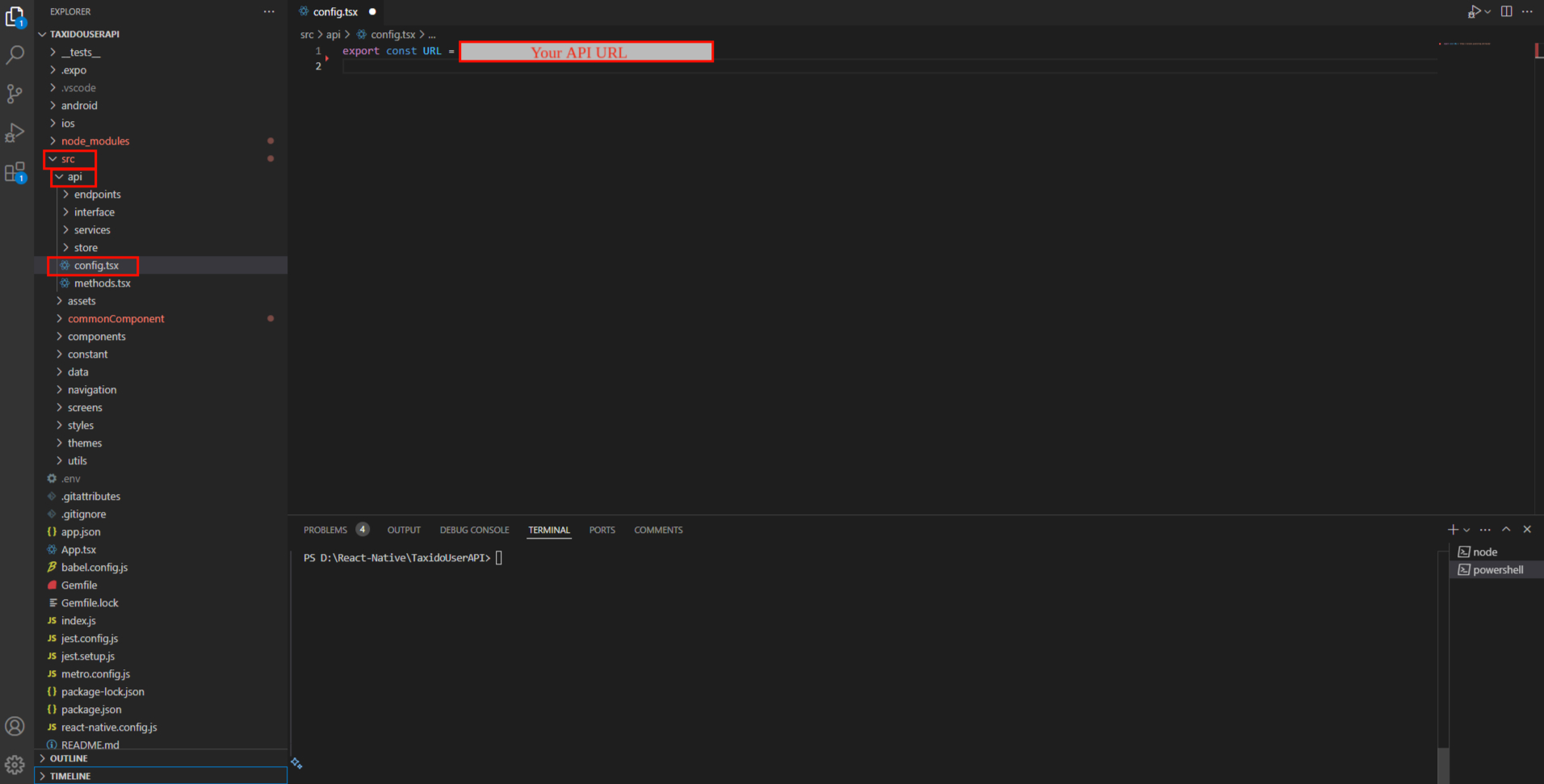Collapse the src folder in explorer
1544x784 pixels.
68,159
